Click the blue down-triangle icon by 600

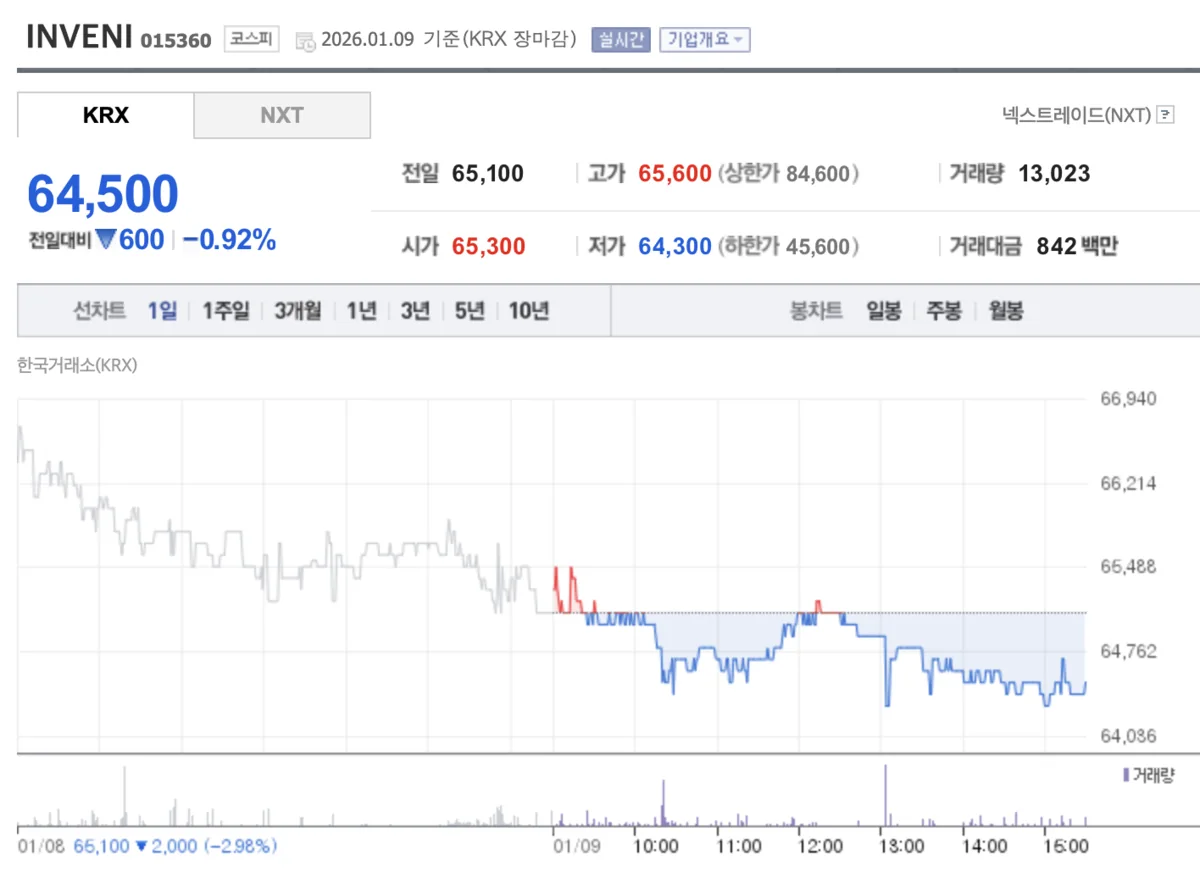pos(106,240)
